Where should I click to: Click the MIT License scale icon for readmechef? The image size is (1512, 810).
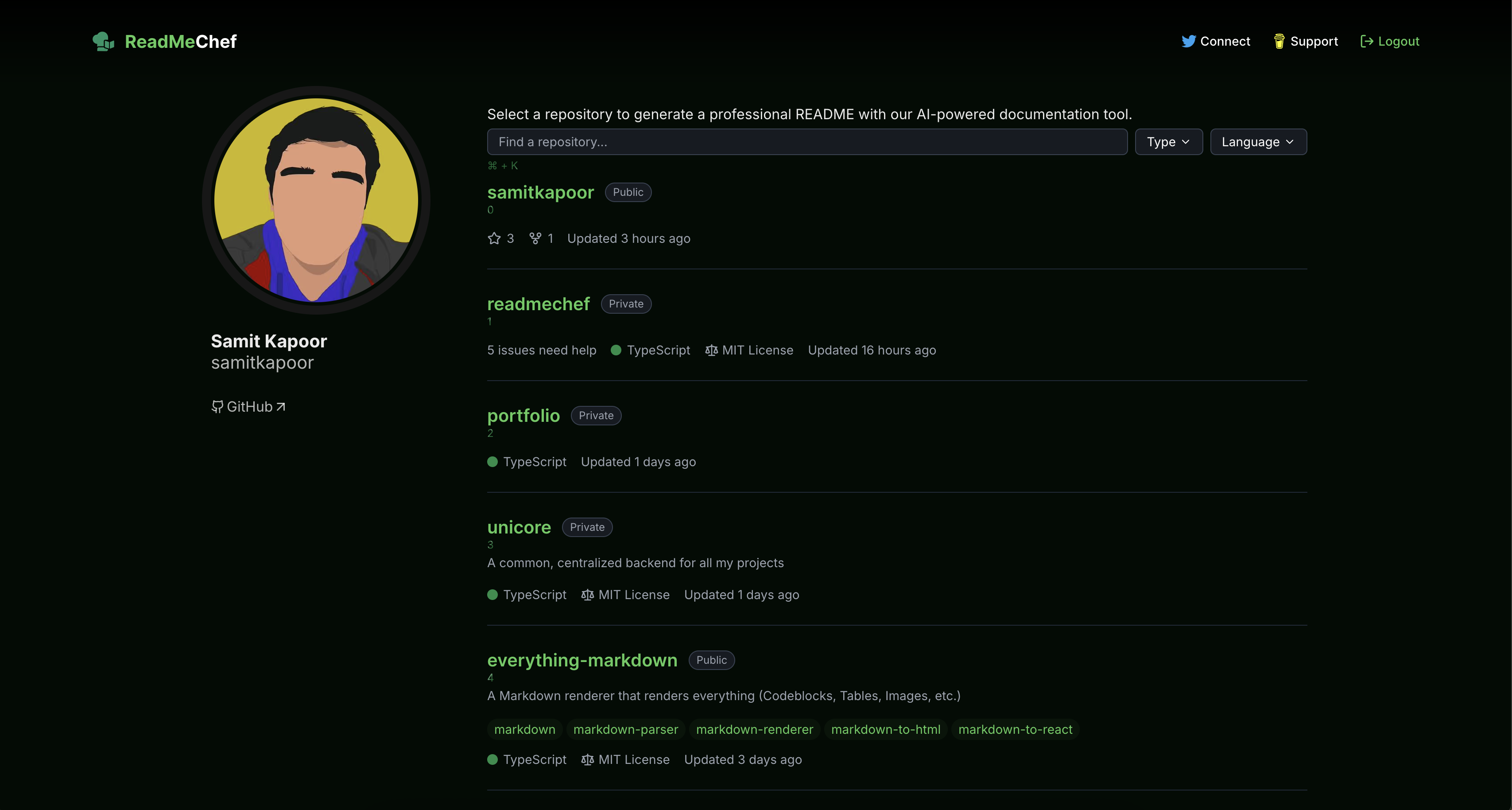[x=711, y=350]
